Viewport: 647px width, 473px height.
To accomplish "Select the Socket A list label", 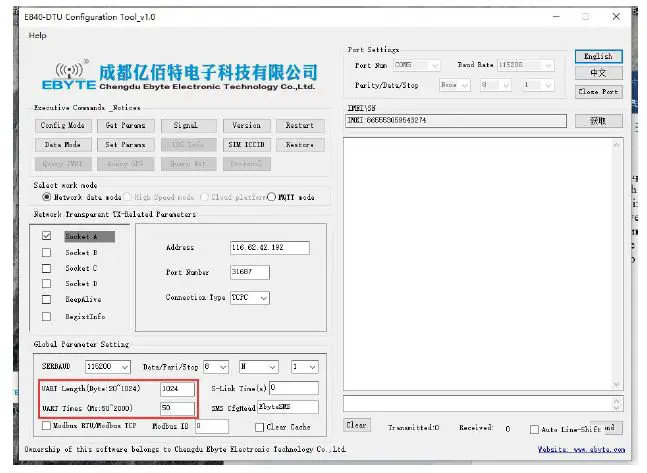I will click(x=90, y=236).
